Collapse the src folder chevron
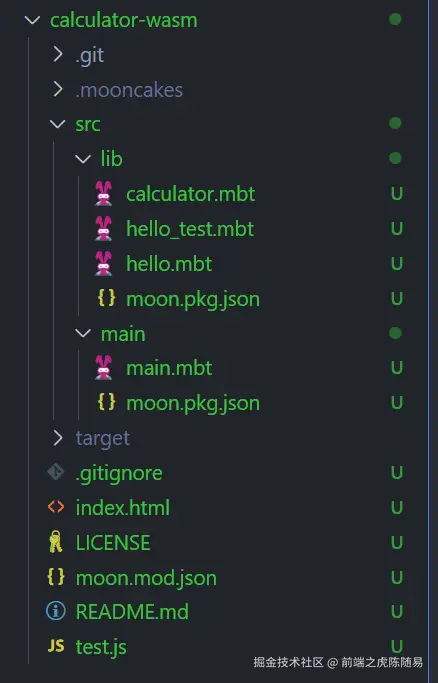 tap(57, 125)
